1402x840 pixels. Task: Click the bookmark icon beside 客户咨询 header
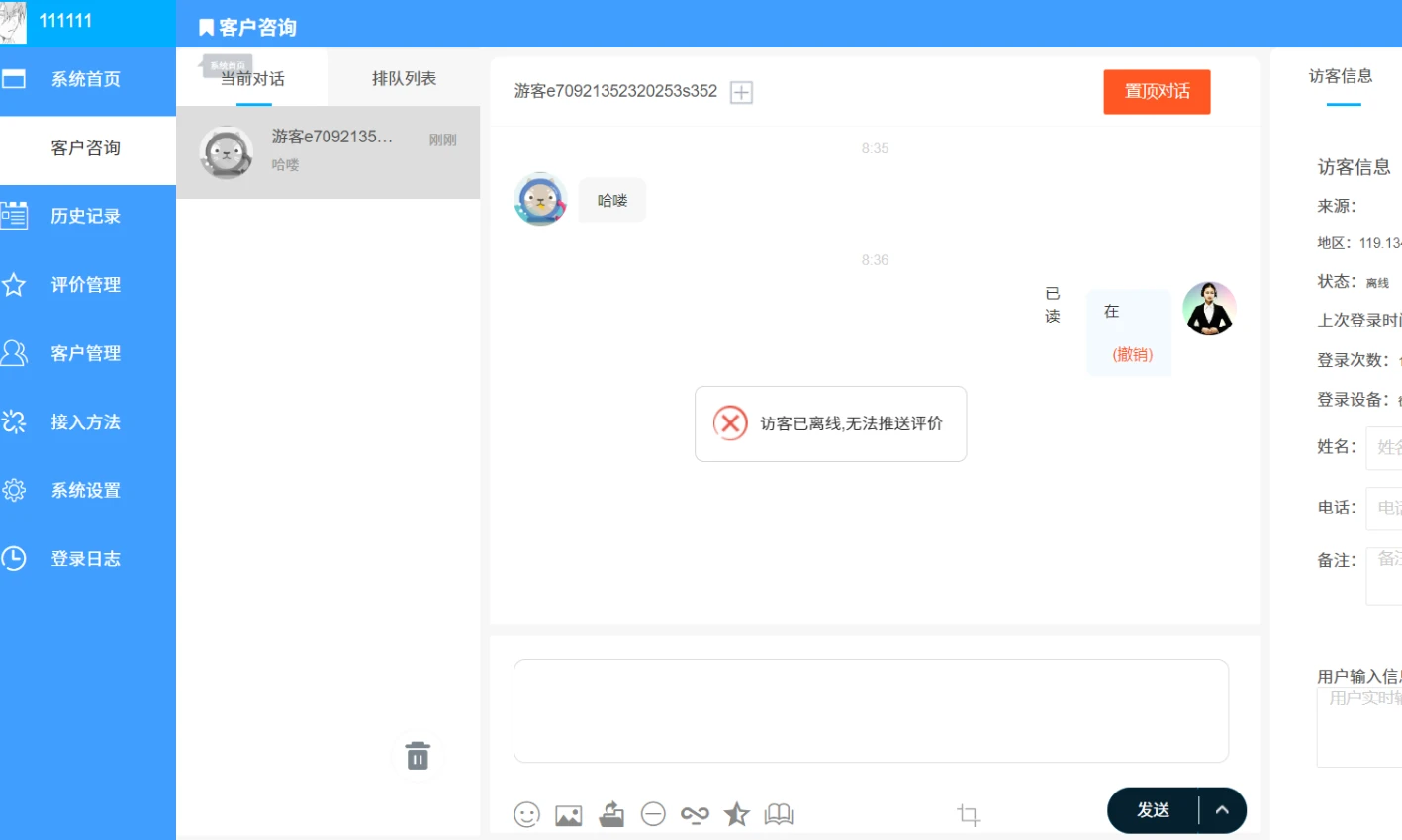tap(206, 28)
